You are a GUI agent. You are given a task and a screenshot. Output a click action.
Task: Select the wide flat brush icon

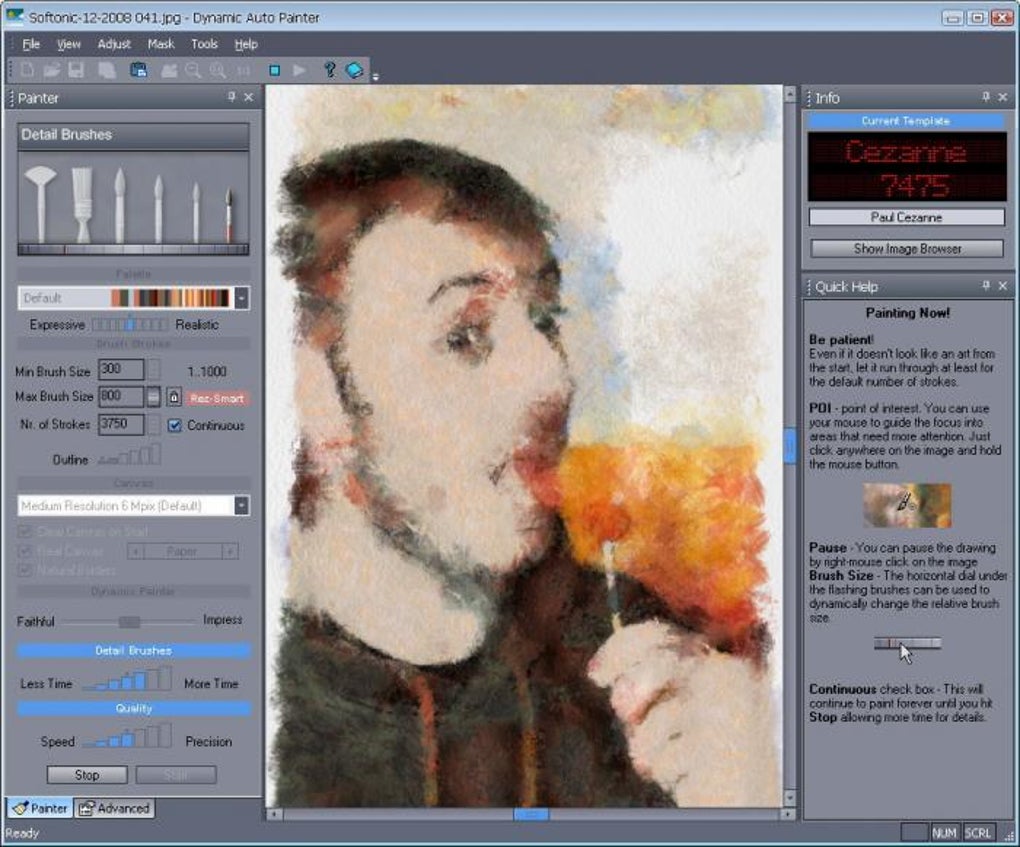pyautogui.click(x=81, y=204)
